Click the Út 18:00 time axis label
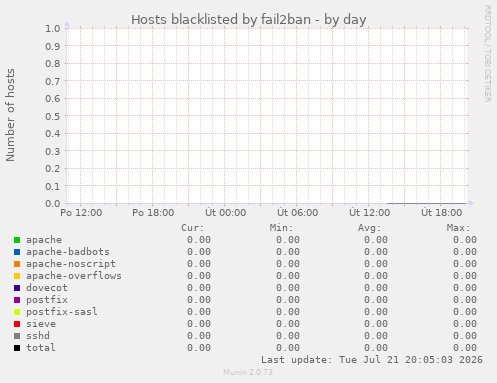The image size is (497, 383). [x=441, y=213]
